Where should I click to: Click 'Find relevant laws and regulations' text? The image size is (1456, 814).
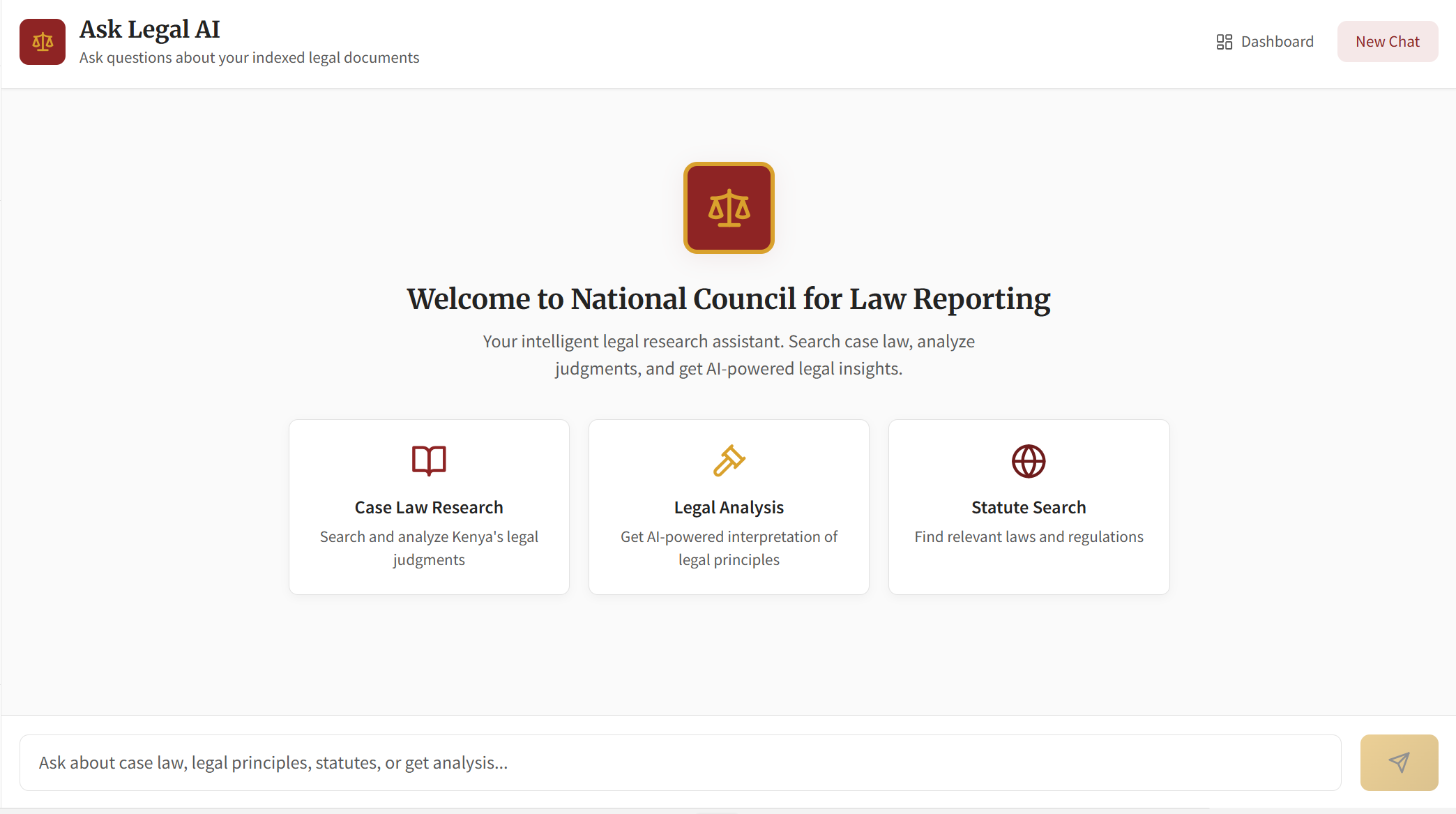coord(1029,537)
